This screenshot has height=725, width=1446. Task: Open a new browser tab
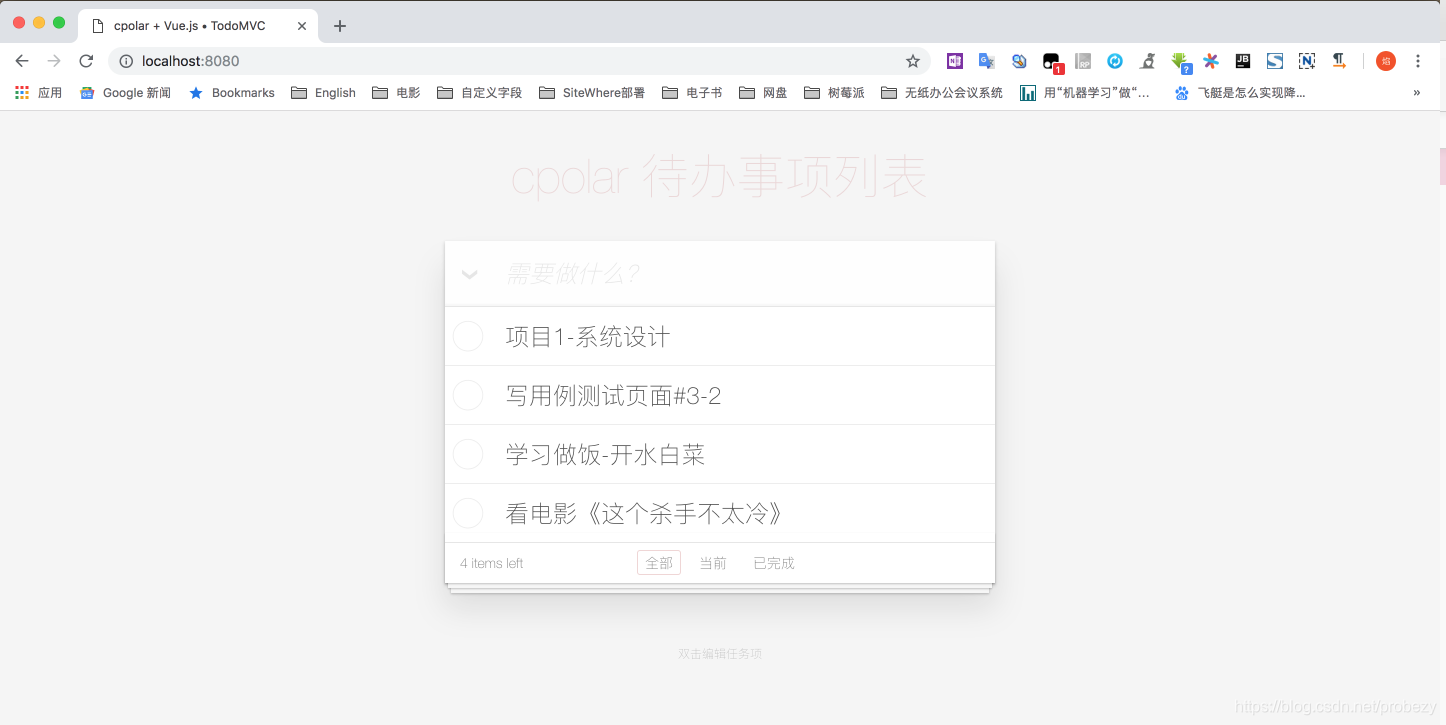click(340, 26)
